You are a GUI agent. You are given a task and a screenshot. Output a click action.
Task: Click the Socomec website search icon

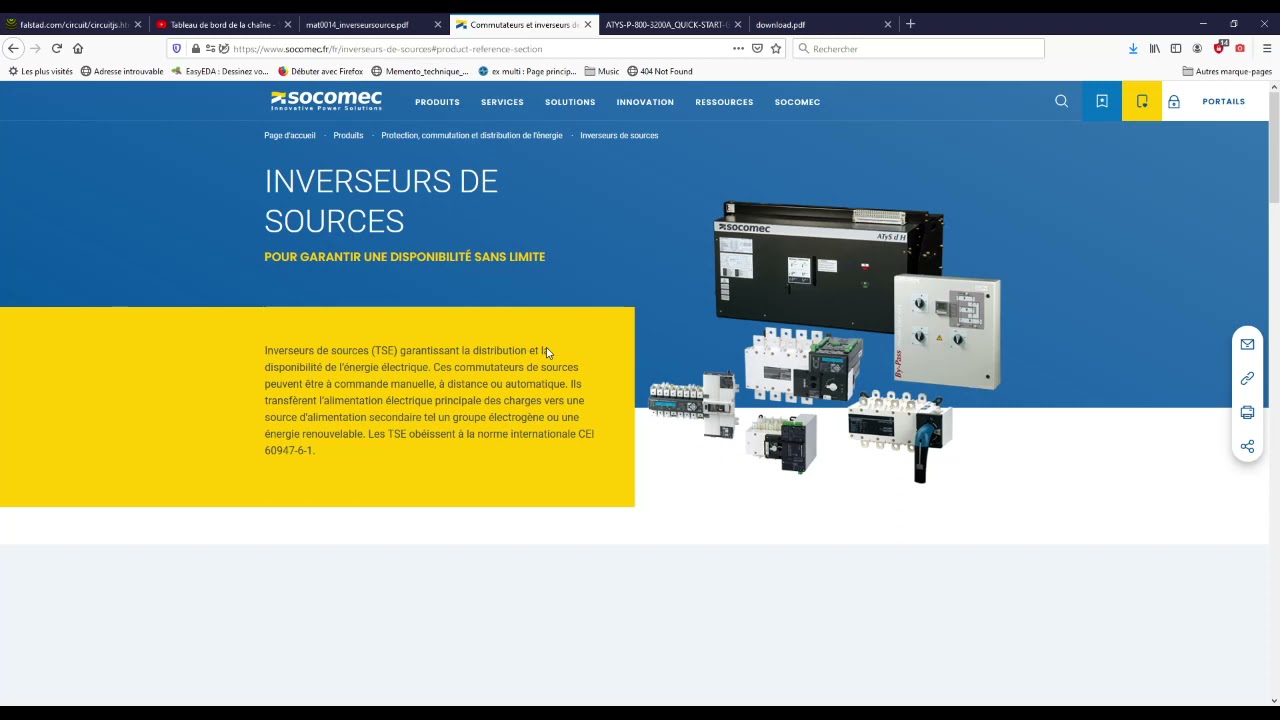click(1062, 101)
